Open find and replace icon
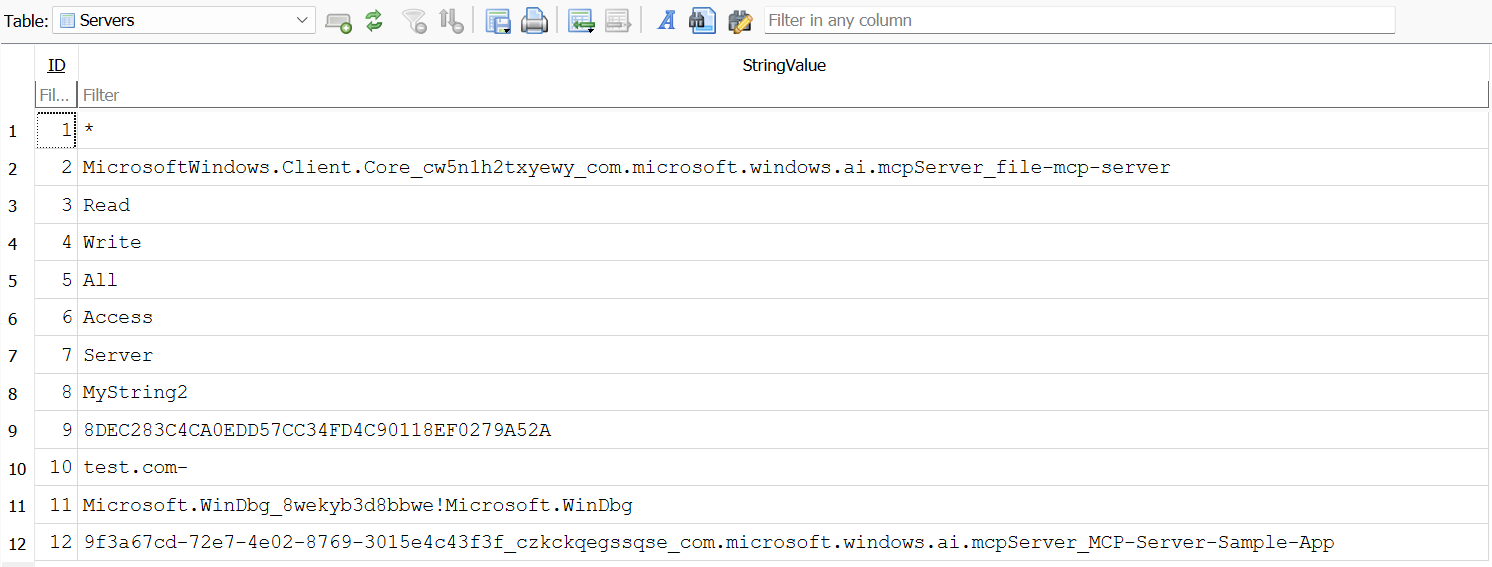This screenshot has width=1492, height=567. pyautogui.click(x=740, y=21)
